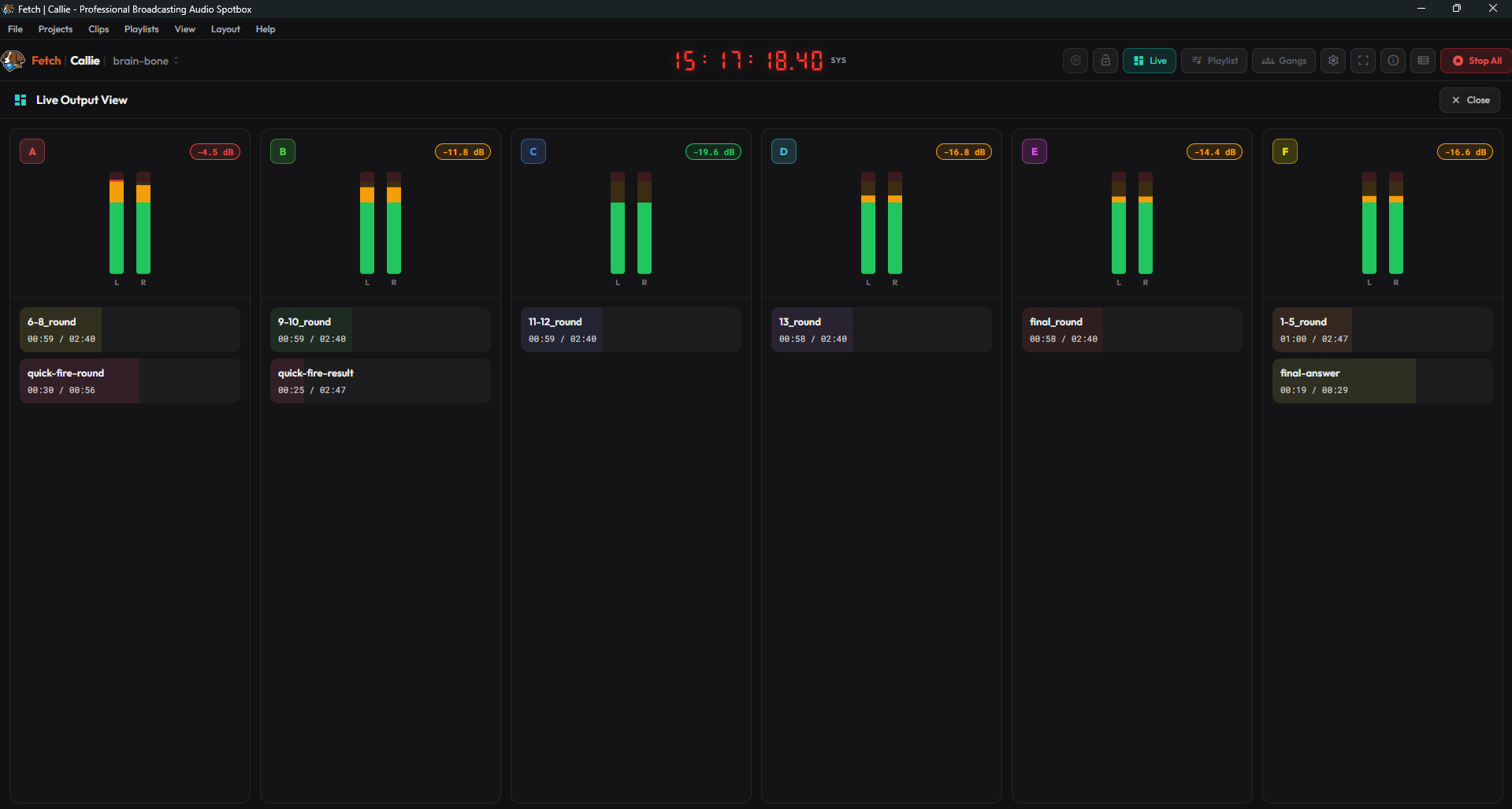The image size is (1512, 809).
Task: Click final-answer time 00:19 / 00:29
Action: pyautogui.click(x=1314, y=390)
